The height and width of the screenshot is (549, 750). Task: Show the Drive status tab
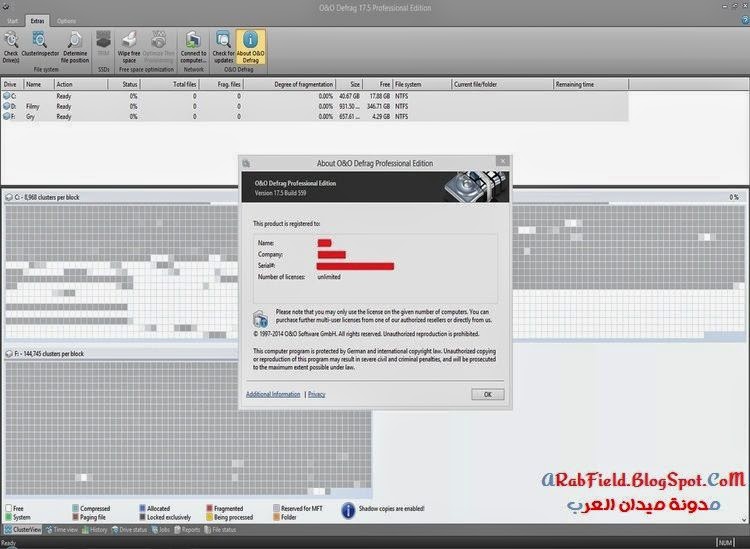(129, 530)
